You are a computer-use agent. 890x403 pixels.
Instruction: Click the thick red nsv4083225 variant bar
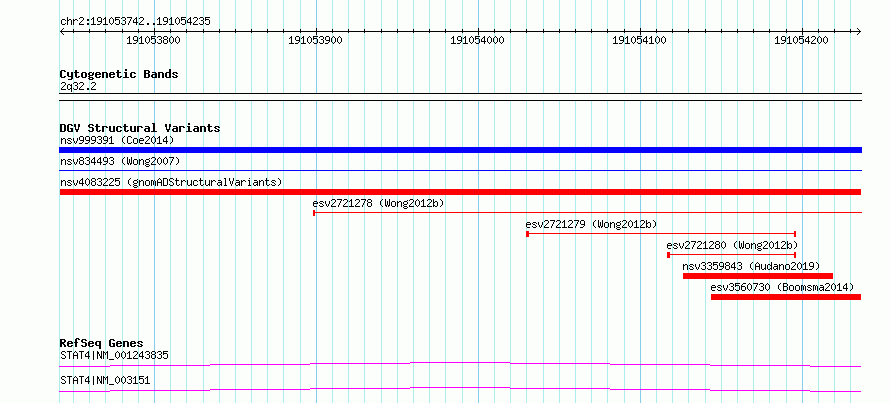460,192
